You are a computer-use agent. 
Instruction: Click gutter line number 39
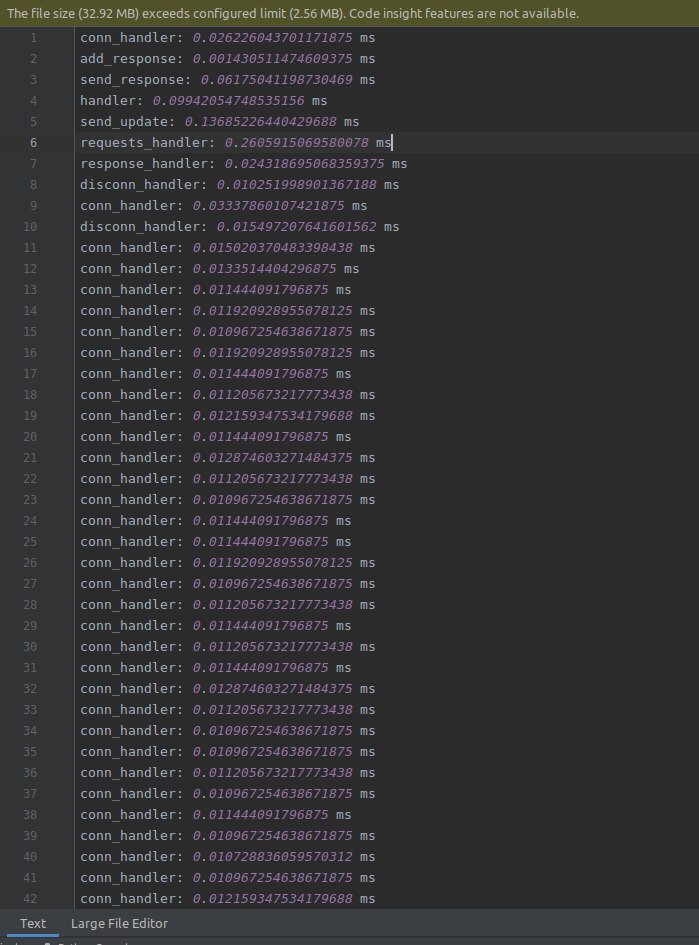[x=30, y=835]
